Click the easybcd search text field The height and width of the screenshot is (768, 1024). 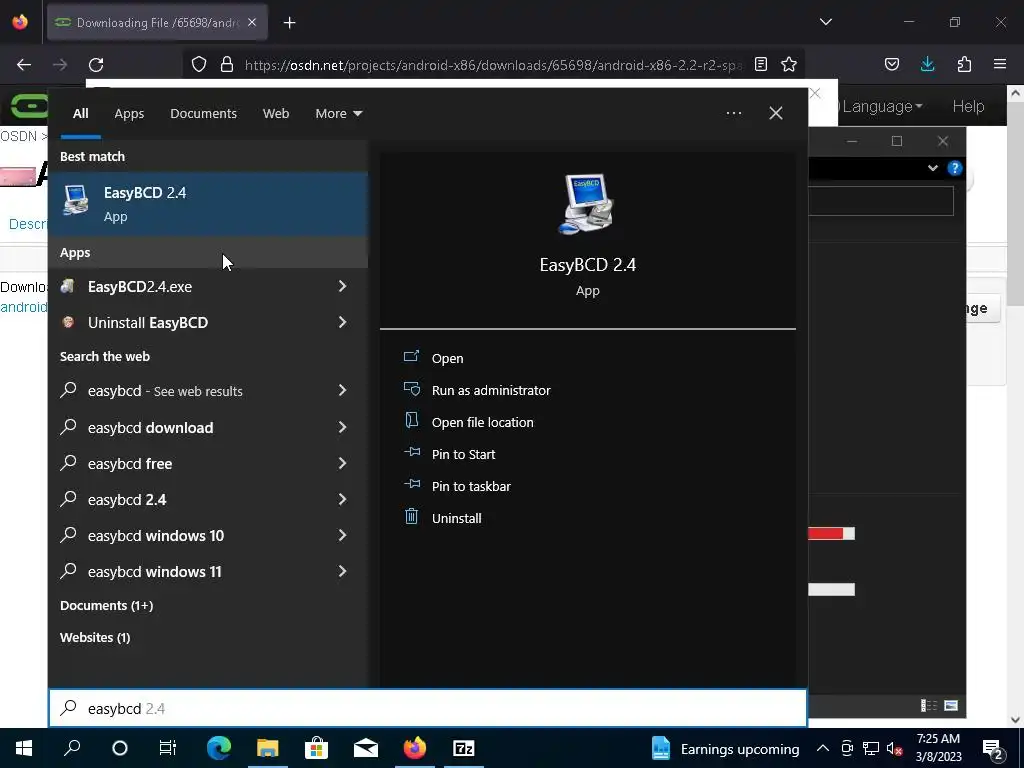[428, 708]
